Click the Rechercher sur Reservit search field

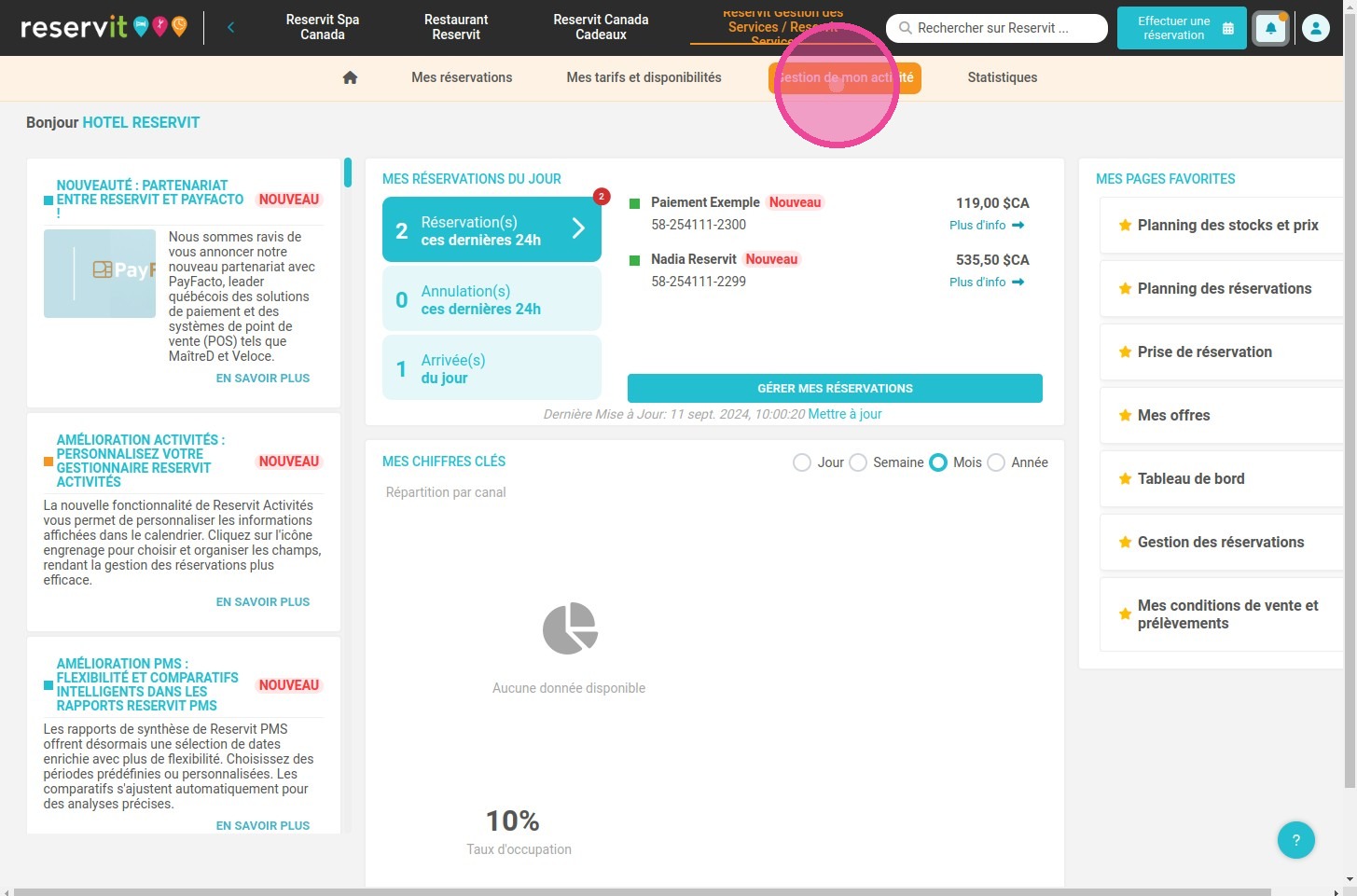pos(996,28)
